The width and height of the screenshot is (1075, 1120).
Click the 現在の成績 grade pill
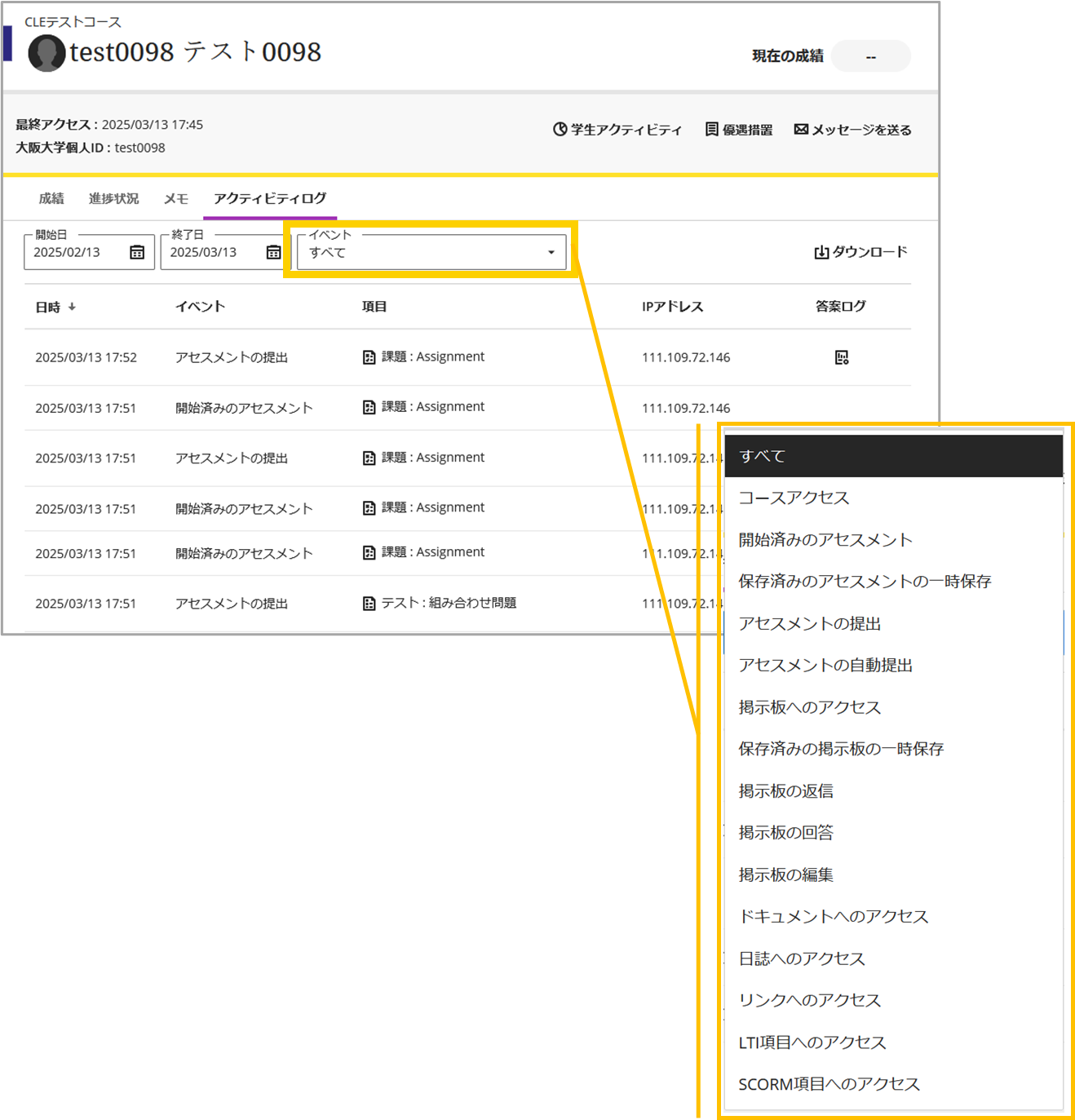(871, 56)
